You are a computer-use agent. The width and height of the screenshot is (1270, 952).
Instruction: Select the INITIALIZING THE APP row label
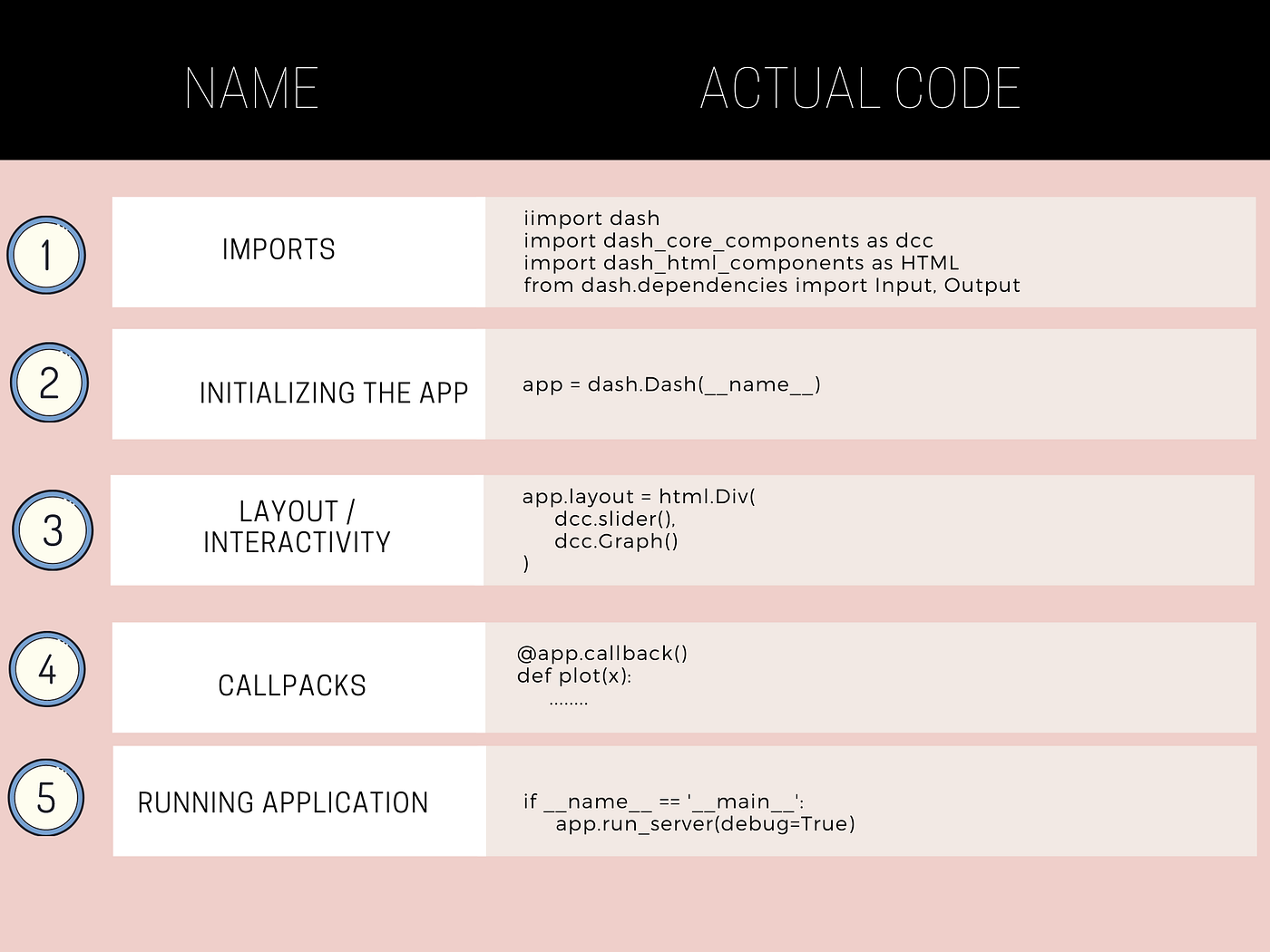[333, 393]
